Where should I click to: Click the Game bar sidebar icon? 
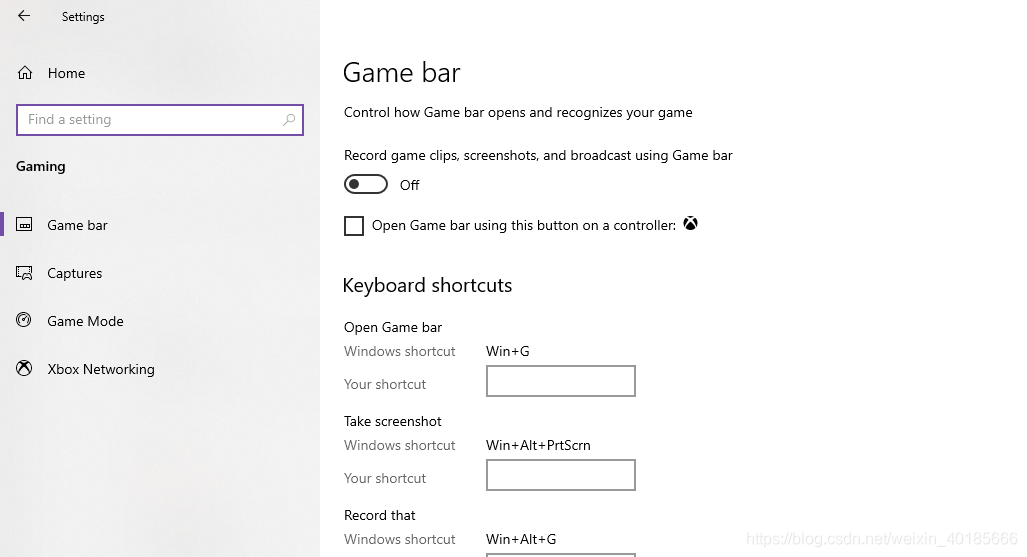pos(24,225)
